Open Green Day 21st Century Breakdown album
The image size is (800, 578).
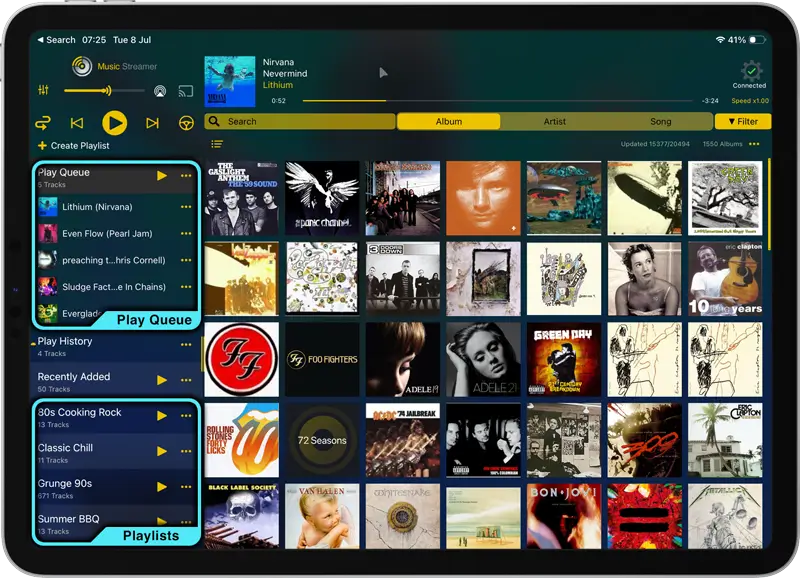point(564,359)
